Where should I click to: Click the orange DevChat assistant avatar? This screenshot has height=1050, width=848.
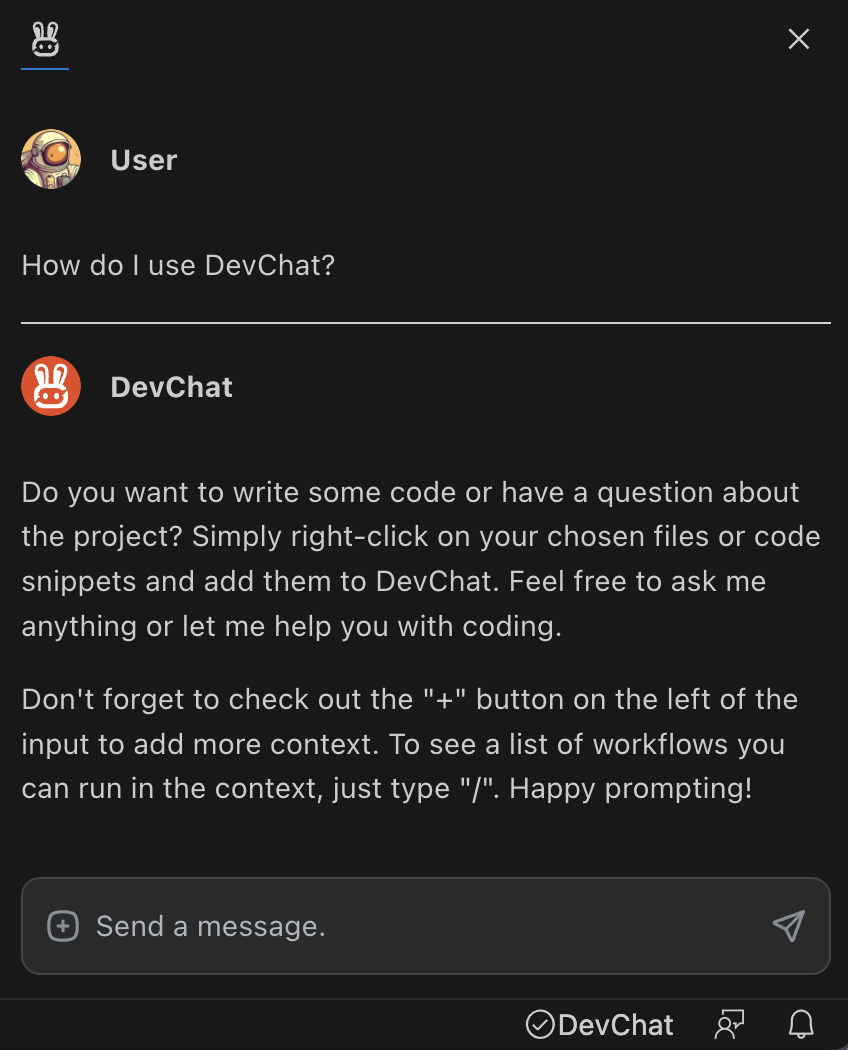[50, 385]
